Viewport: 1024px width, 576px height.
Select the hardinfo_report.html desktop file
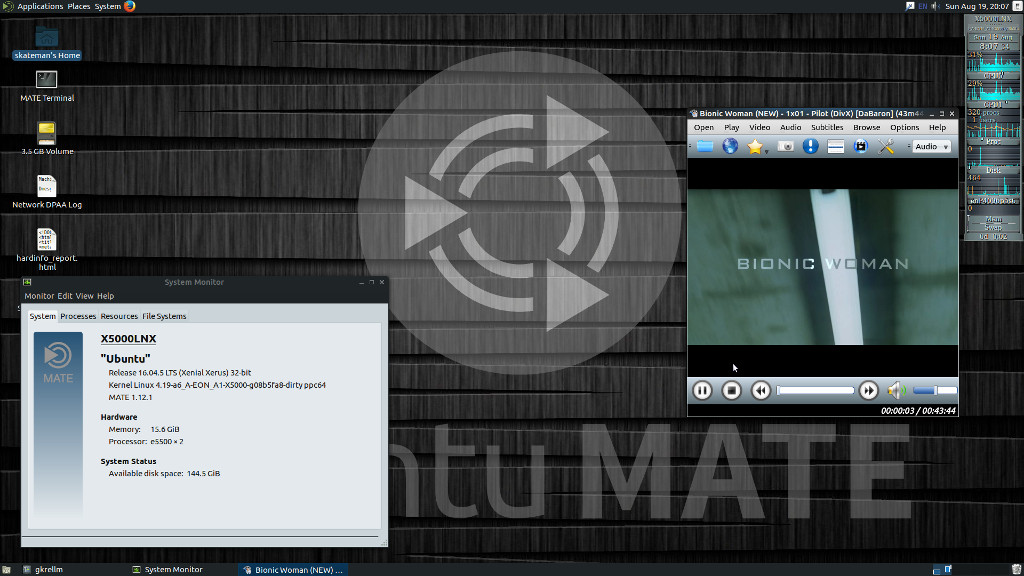pos(46,249)
